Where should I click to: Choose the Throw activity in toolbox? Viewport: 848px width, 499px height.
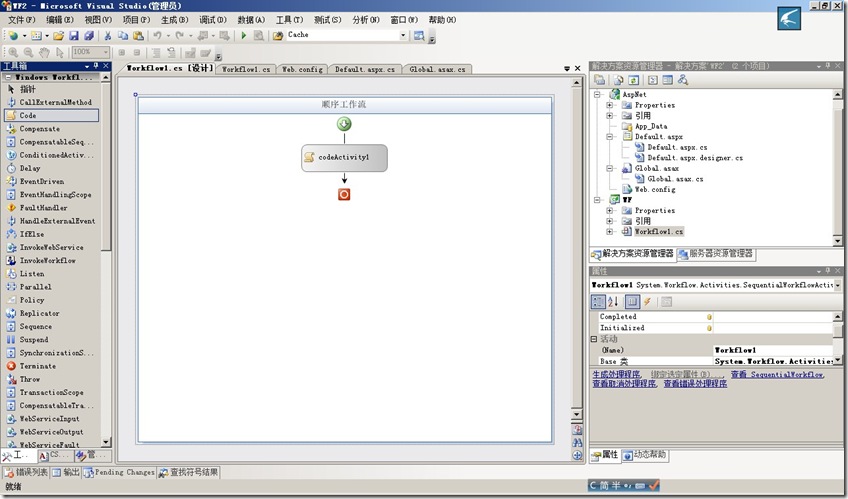[51, 379]
